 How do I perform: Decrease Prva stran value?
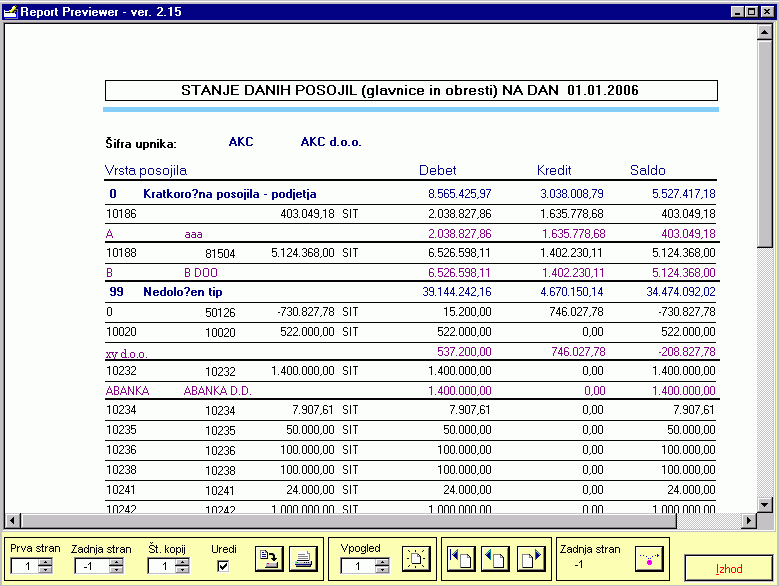[45, 570]
